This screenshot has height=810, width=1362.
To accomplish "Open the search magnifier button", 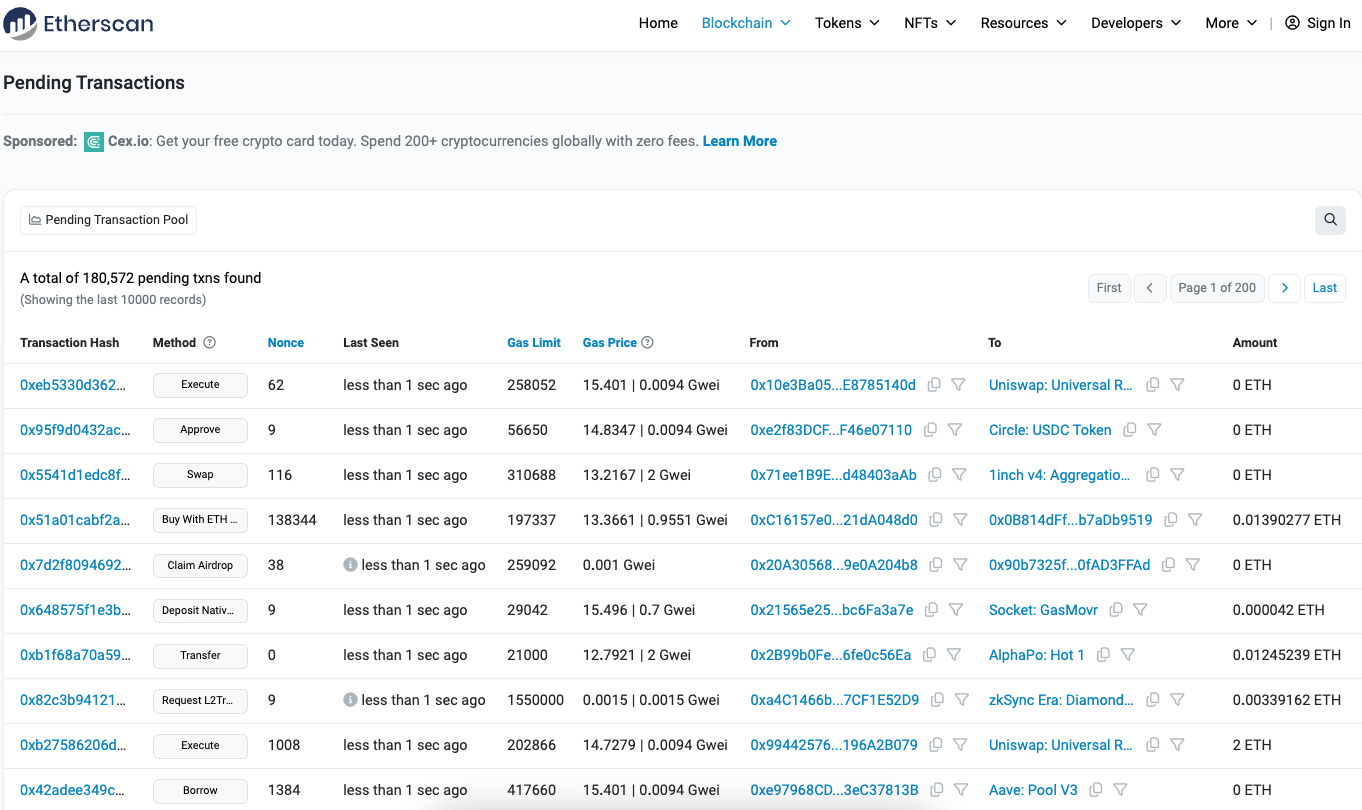I will tap(1330, 220).
